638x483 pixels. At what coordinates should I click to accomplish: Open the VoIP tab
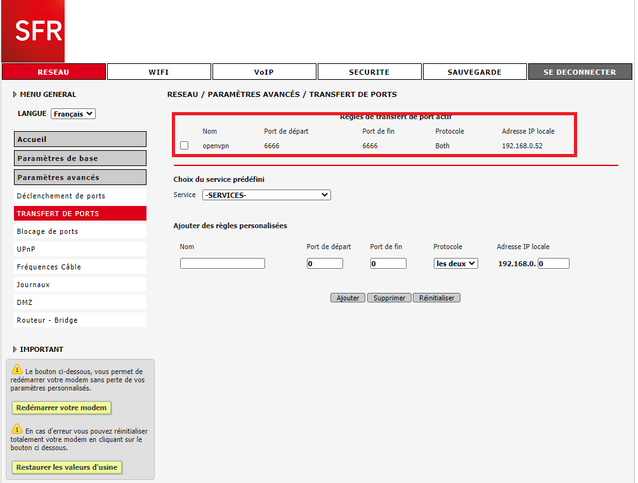[x=263, y=72]
